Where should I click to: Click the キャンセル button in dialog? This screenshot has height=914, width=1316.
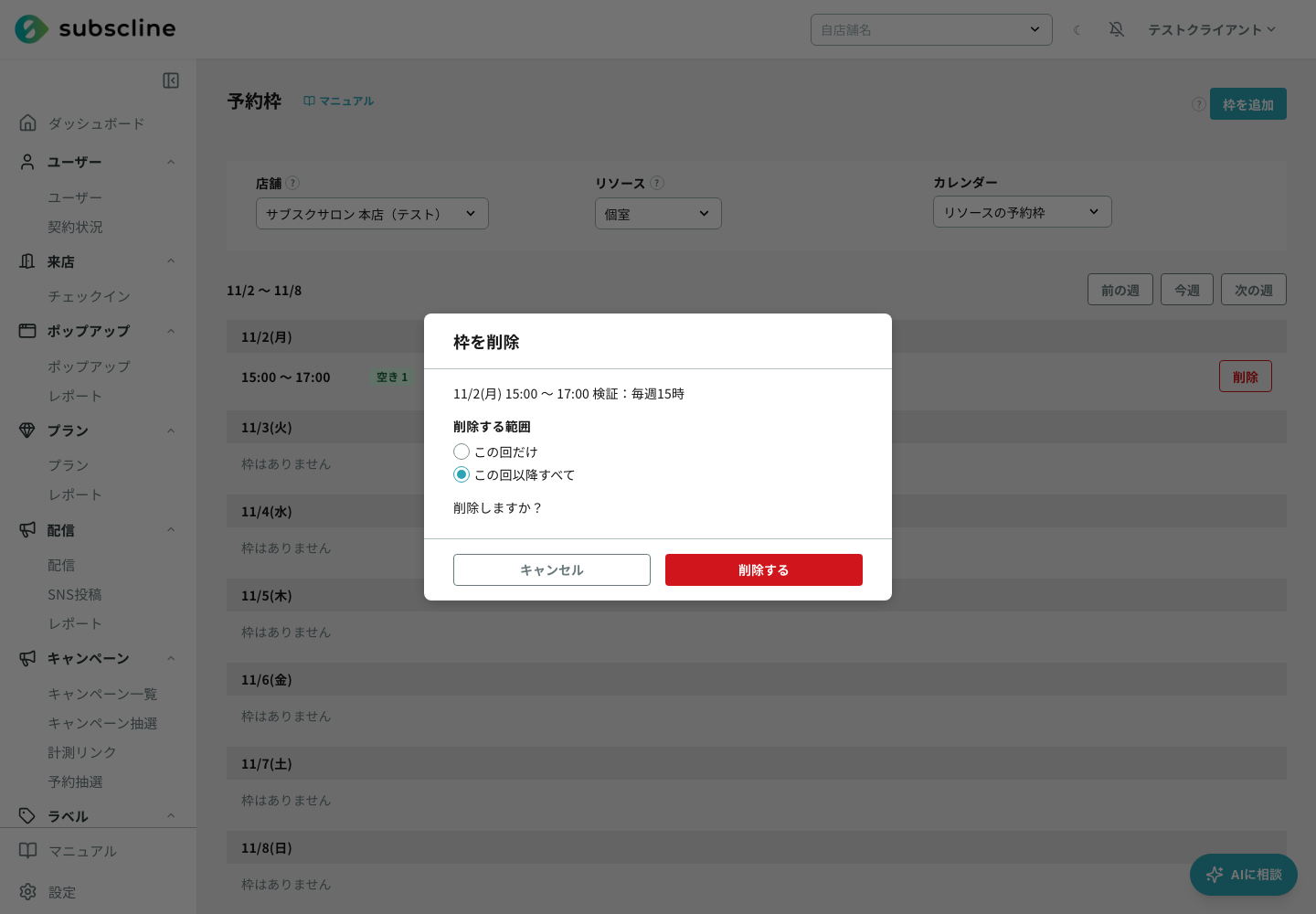click(x=552, y=569)
